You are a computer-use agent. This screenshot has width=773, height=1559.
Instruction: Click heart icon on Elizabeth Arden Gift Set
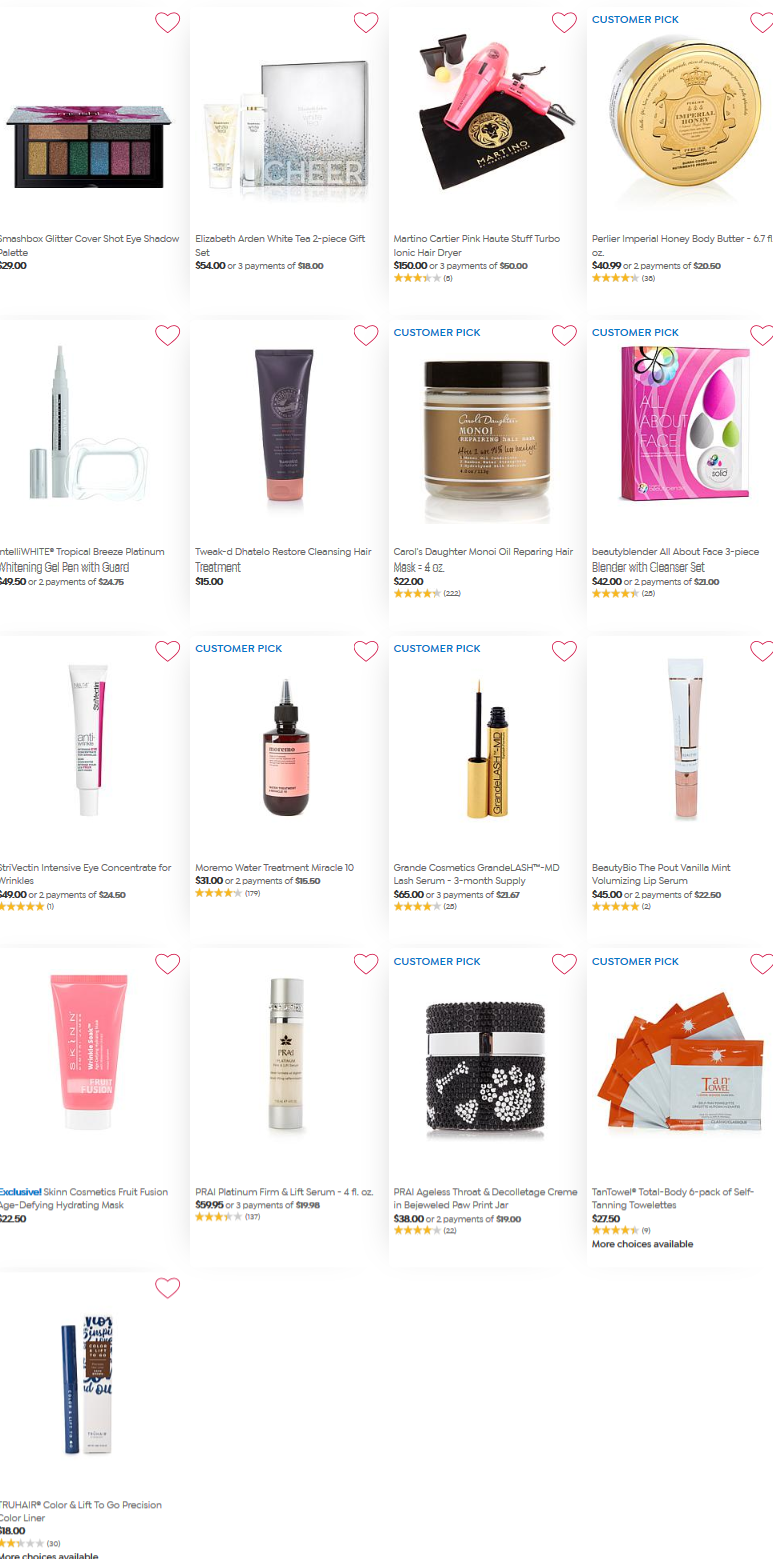(x=366, y=22)
